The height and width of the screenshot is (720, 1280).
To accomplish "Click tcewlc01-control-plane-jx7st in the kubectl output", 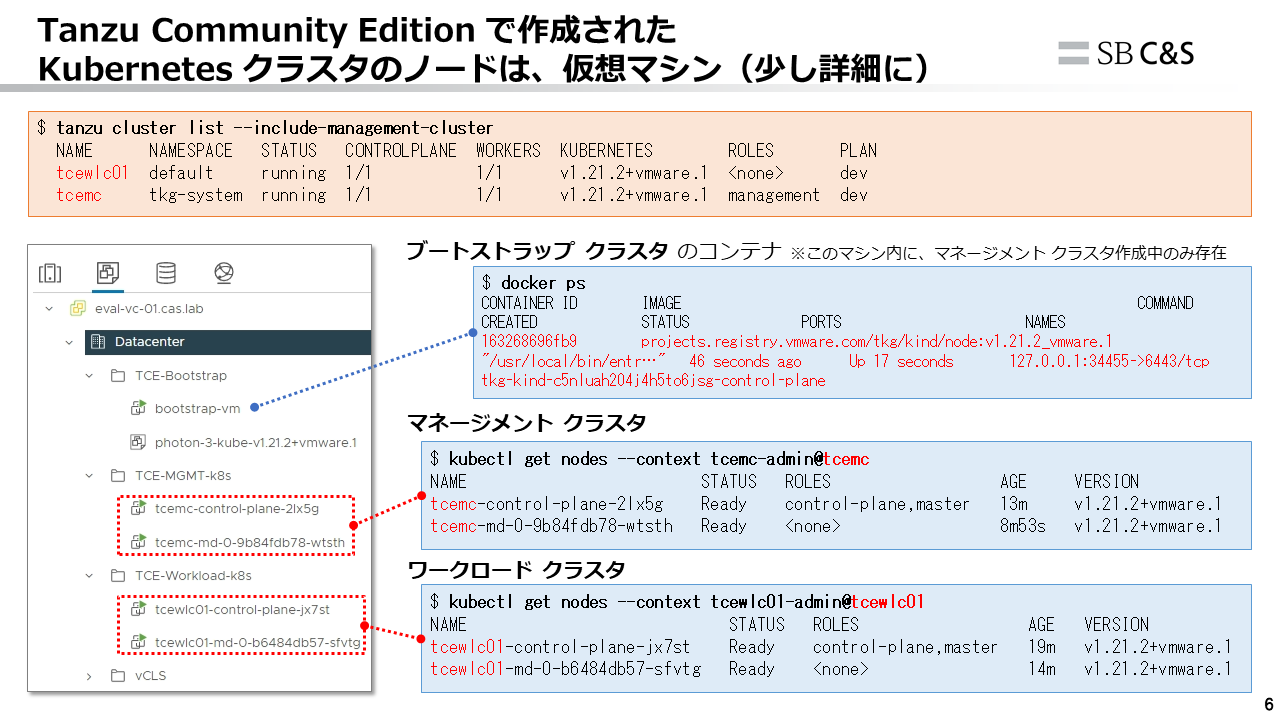I will pyautogui.click(x=560, y=647).
